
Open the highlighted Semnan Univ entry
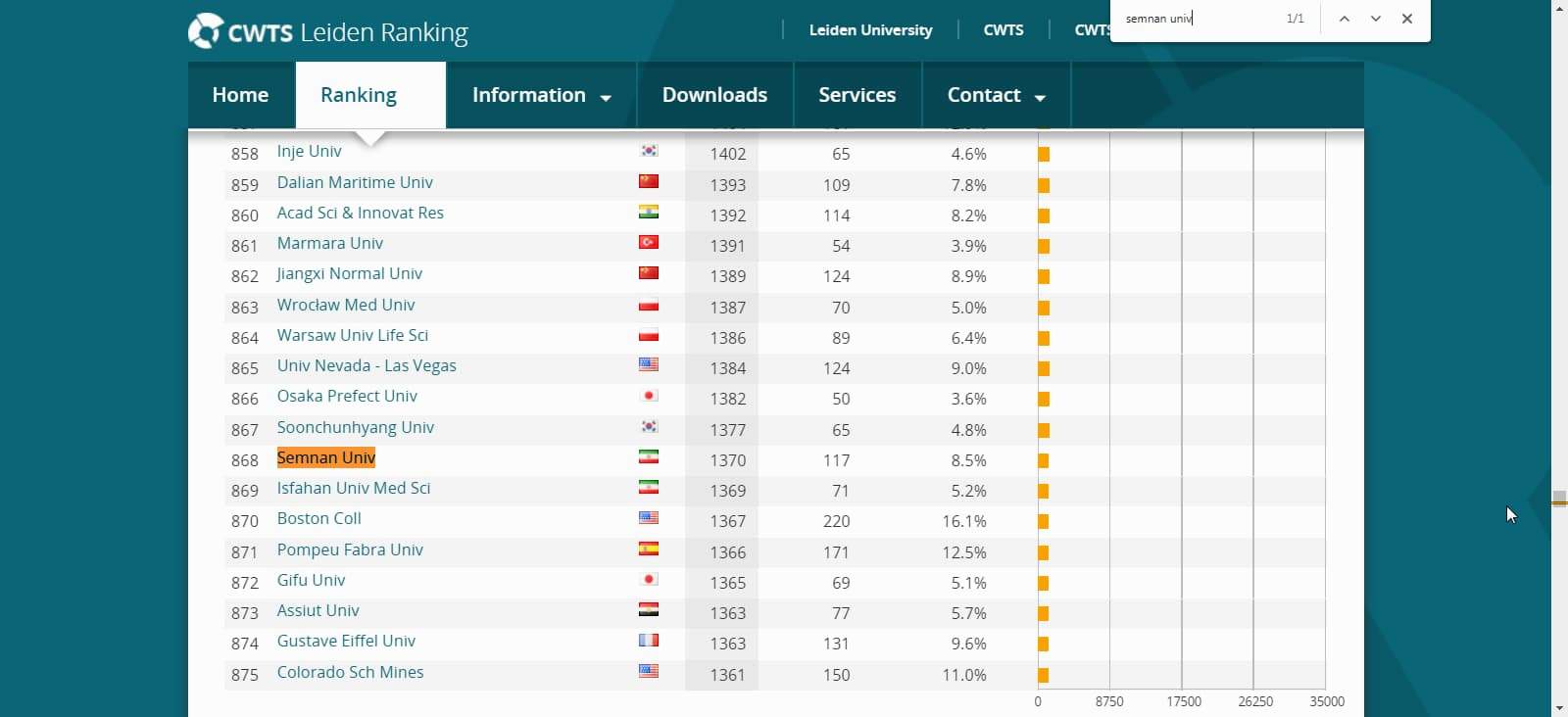click(326, 457)
